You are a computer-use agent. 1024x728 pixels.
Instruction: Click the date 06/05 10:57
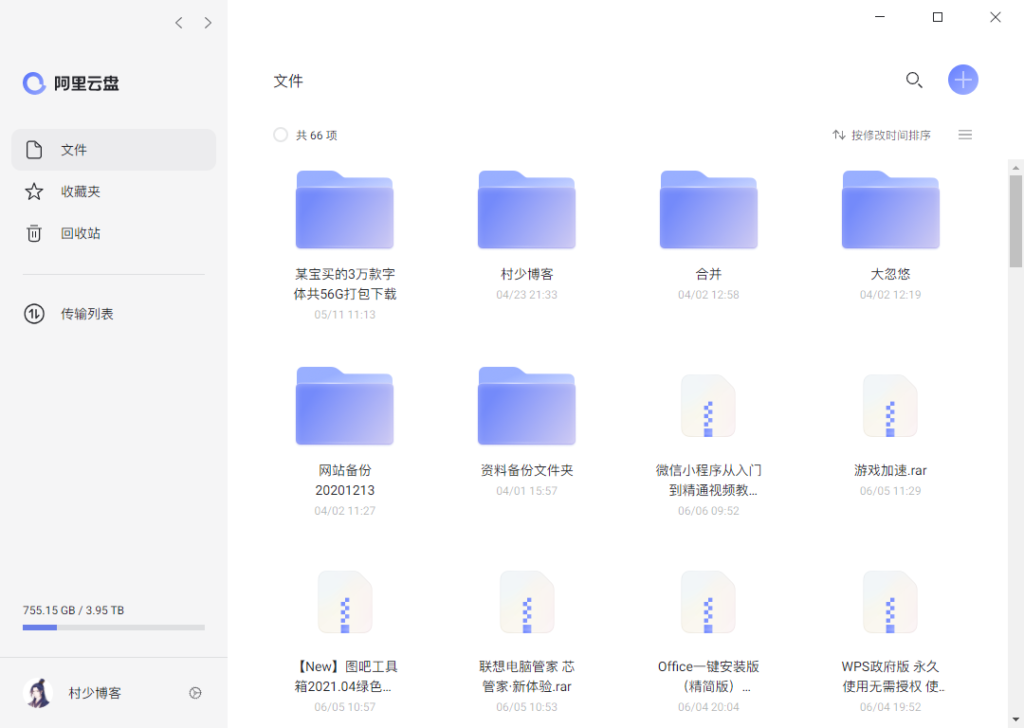(345, 707)
